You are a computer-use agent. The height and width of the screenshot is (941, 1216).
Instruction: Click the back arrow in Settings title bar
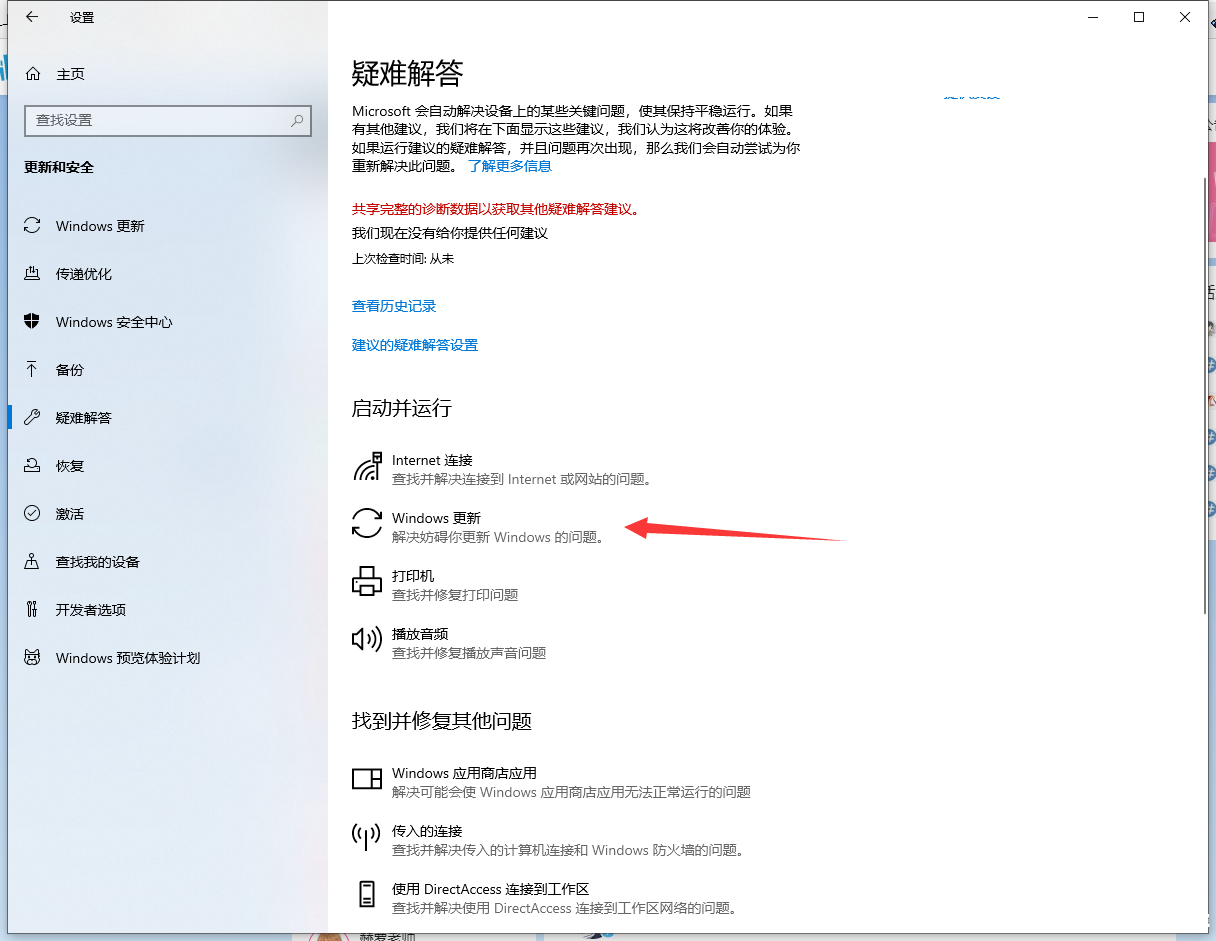(x=32, y=17)
